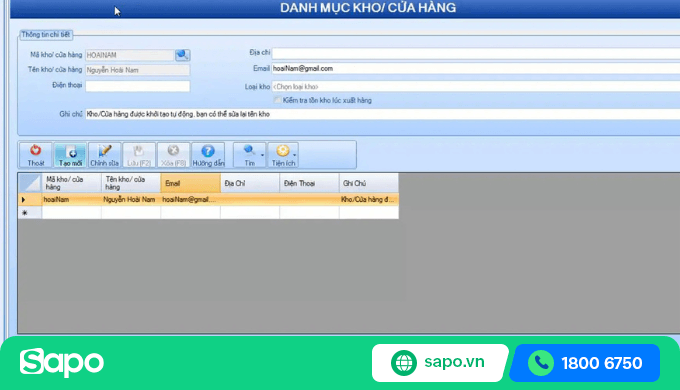The height and width of the screenshot is (390, 680).
Task: Select the hoaiNam cell in the grid
Action: click(x=72, y=200)
